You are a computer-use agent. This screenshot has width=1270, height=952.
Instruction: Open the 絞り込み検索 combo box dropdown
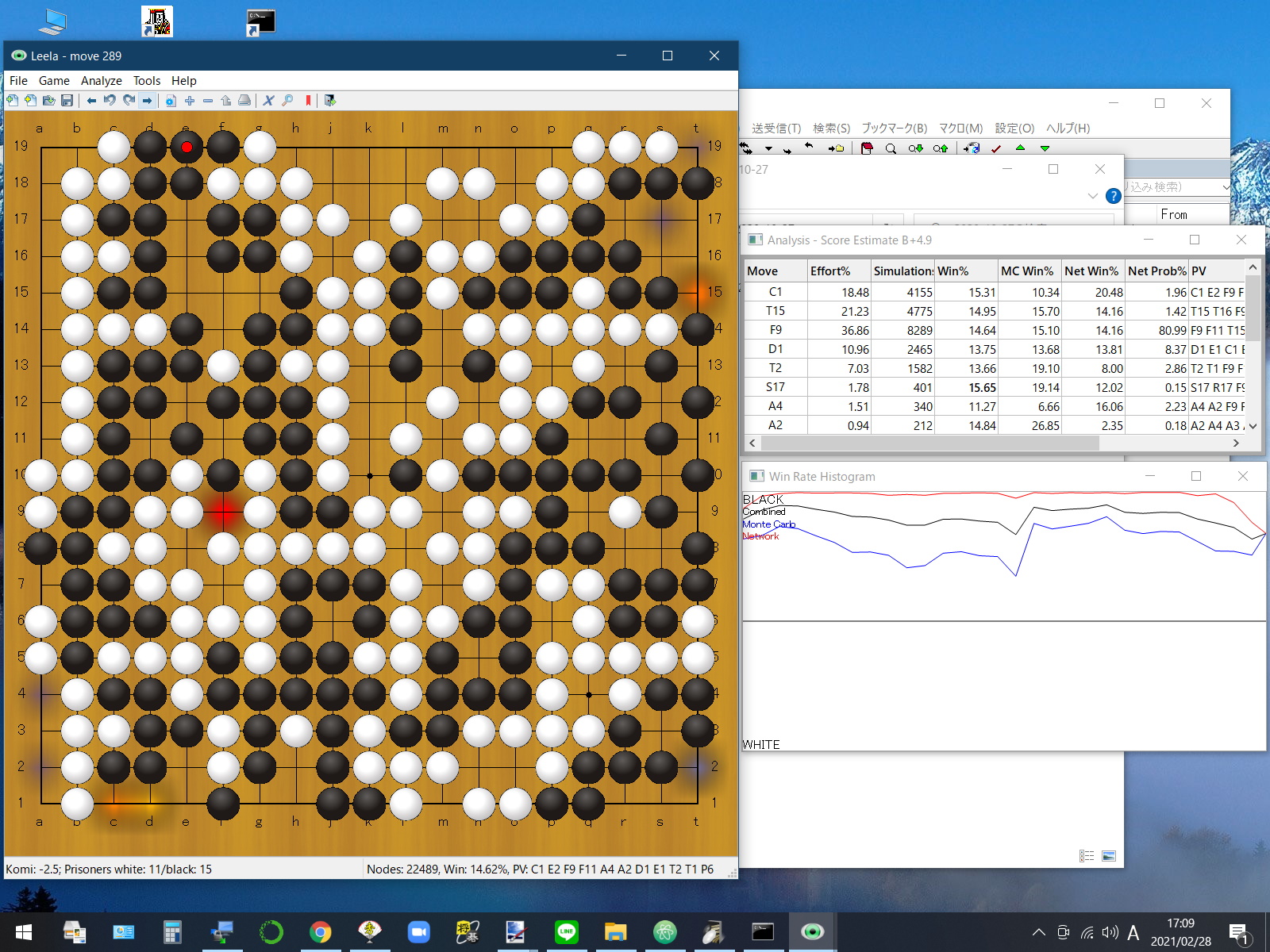pos(1225,187)
